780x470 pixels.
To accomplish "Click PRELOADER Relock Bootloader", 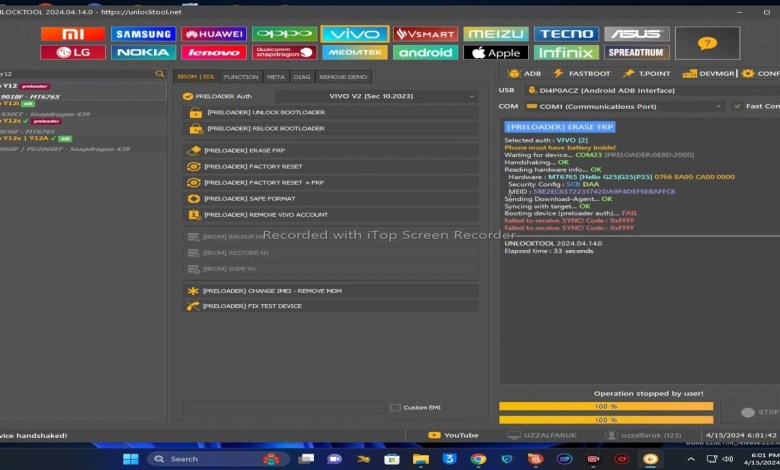I will (x=330, y=128).
